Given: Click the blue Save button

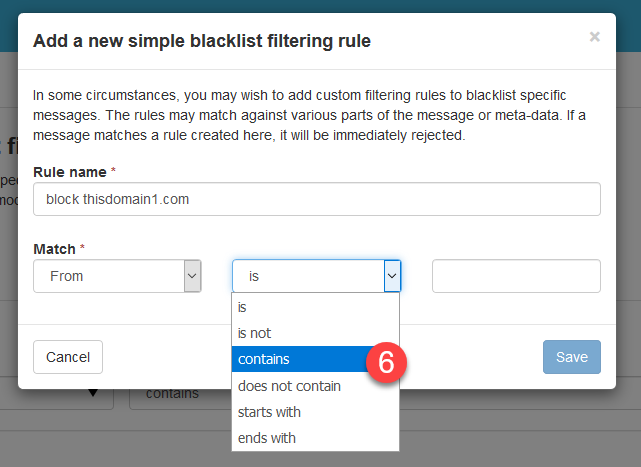Looking at the screenshot, I should point(571,357).
